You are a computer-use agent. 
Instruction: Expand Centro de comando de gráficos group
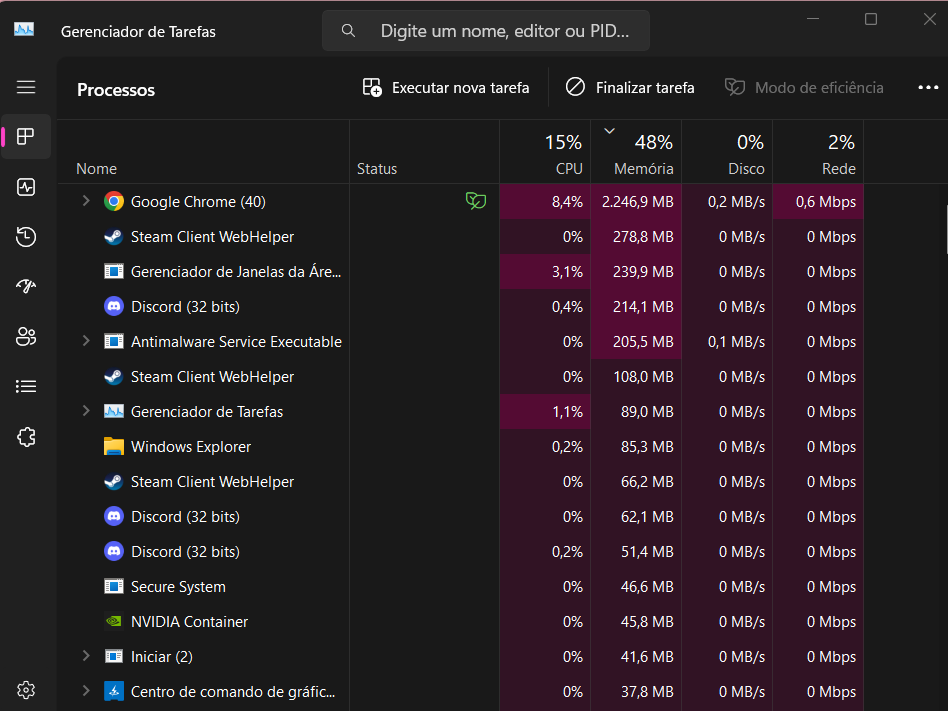(86, 690)
